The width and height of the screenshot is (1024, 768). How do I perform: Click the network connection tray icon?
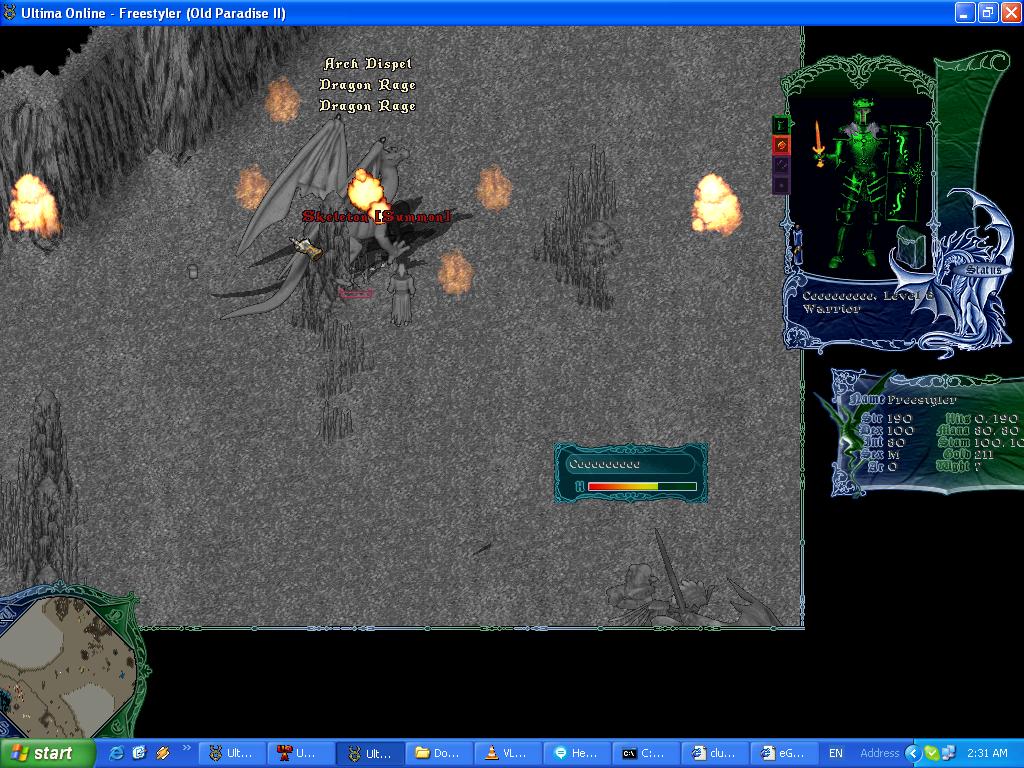click(948, 753)
